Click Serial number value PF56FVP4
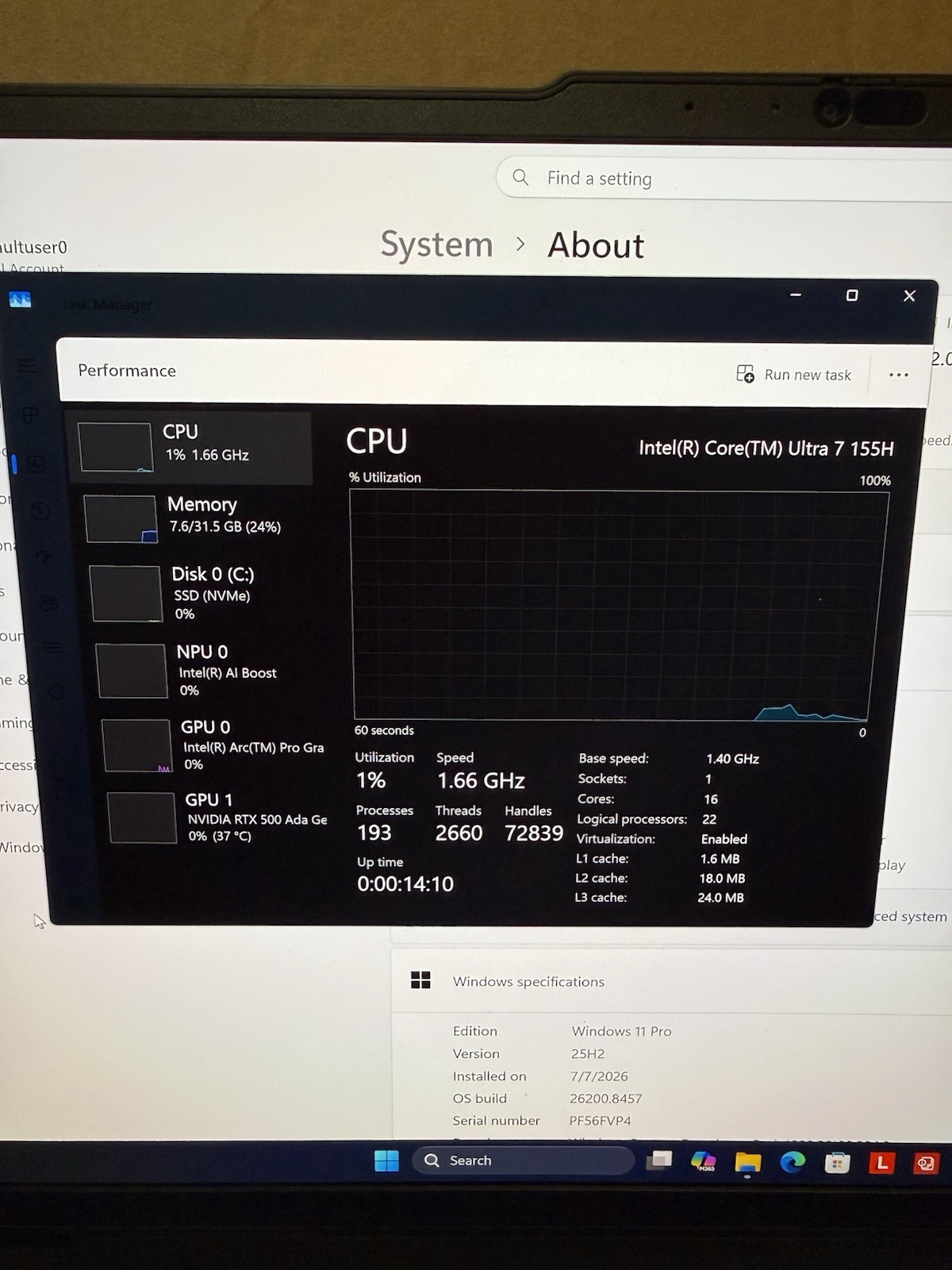The height and width of the screenshot is (1270, 952). point(601,1121)
